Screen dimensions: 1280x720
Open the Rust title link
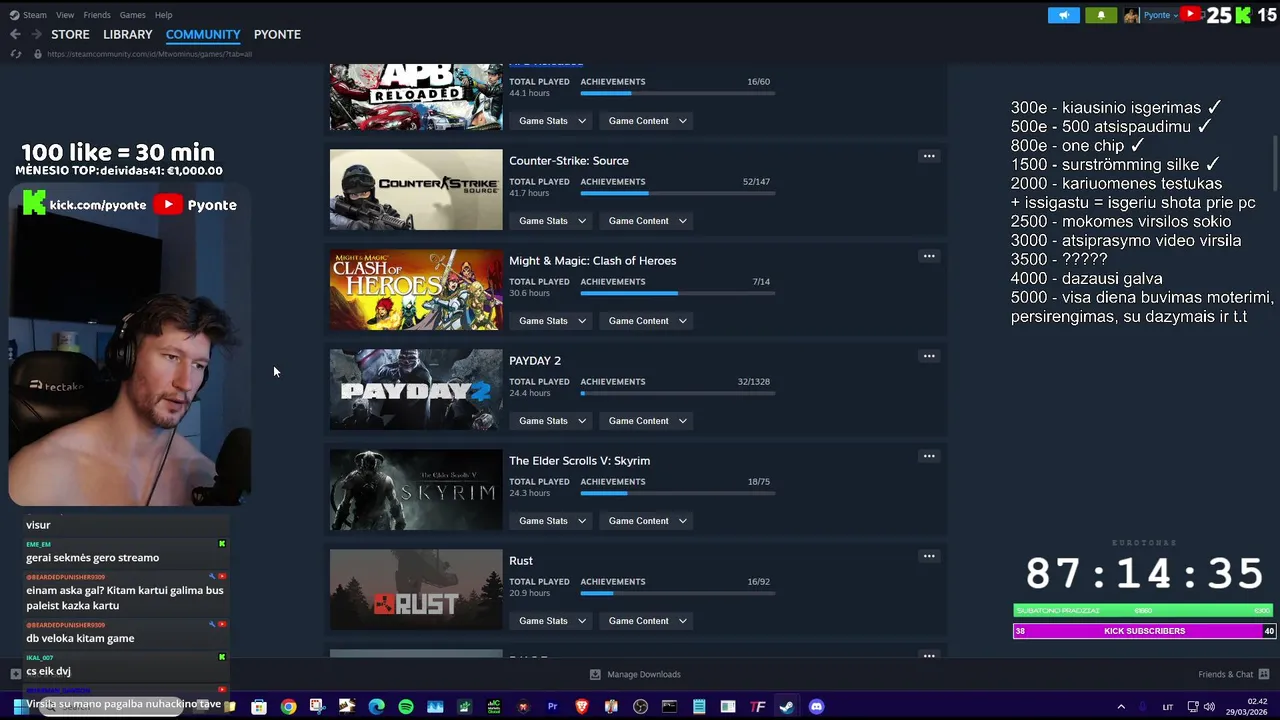click(x=521, y=561)
